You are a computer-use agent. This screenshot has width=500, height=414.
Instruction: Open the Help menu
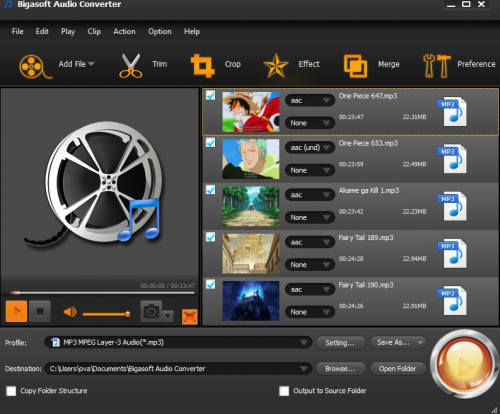coord(192,32)
